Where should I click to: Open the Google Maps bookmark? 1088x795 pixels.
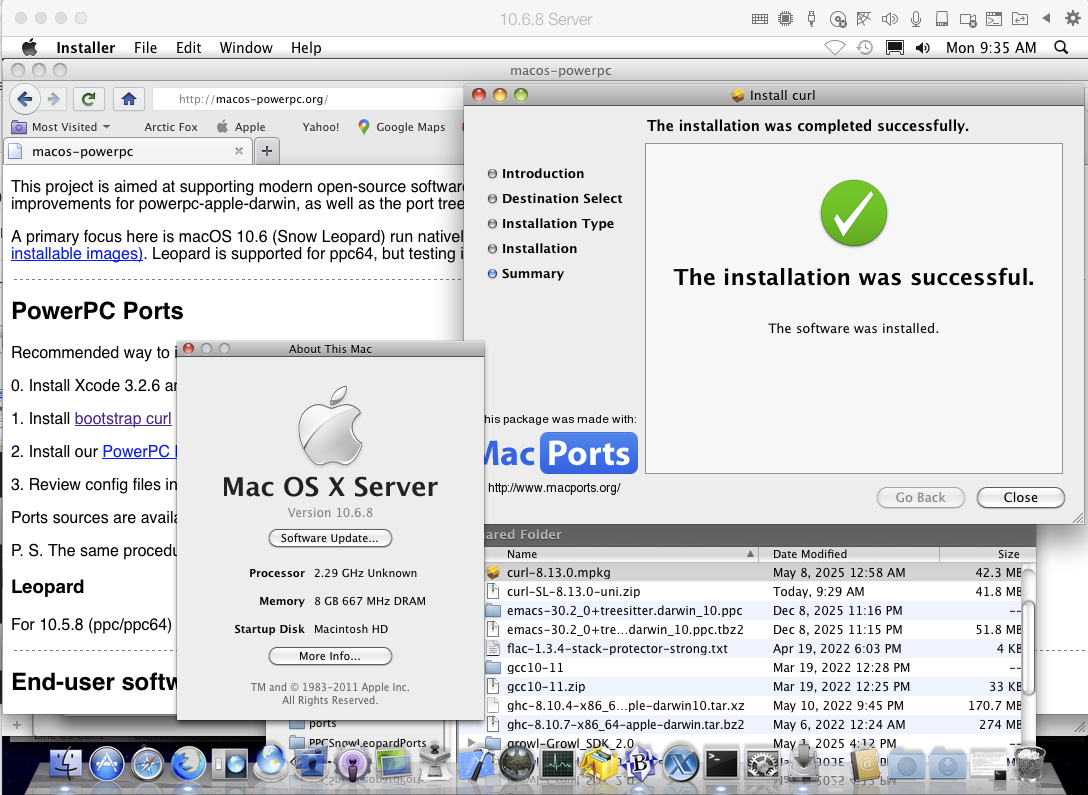(x=401, y=127)
